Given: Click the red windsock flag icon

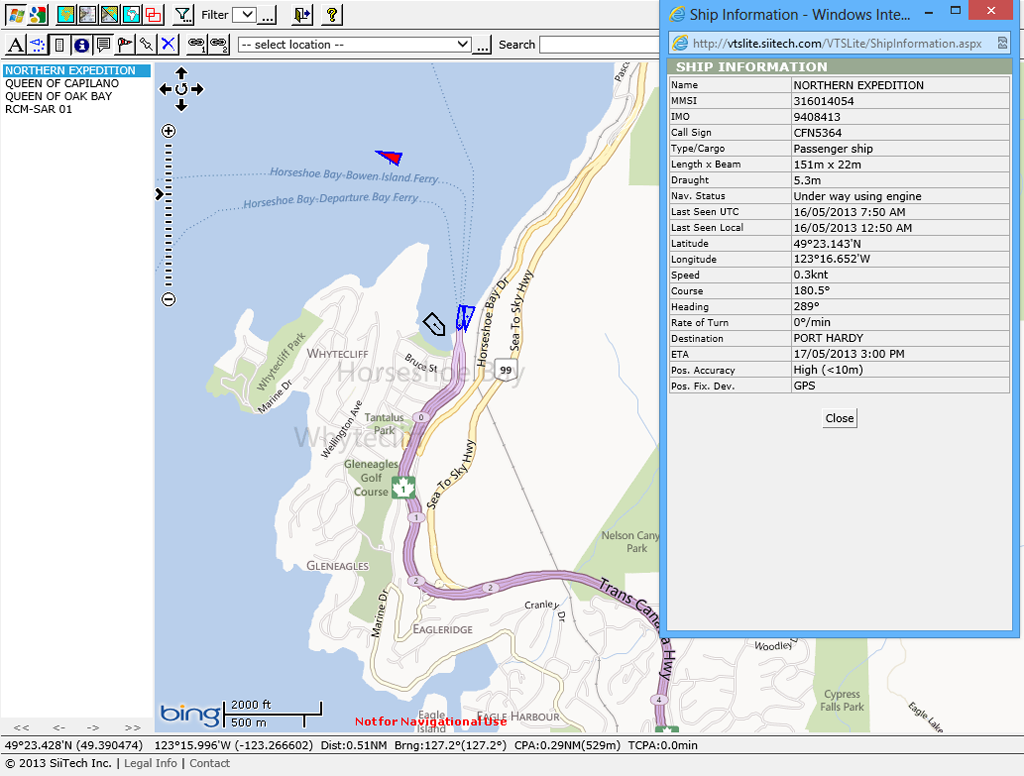Looking at the screenshot, I should [125, 44].
